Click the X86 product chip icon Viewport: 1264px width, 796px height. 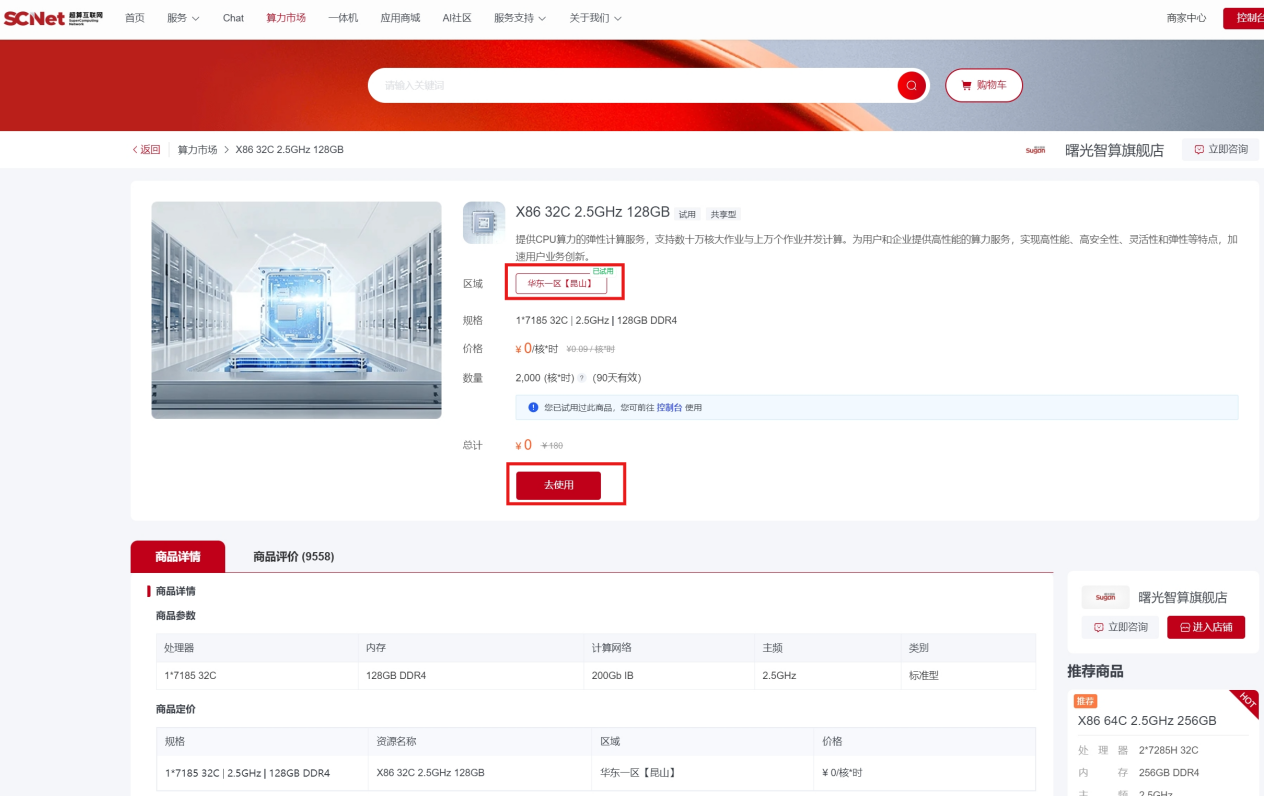click(483, 223)
